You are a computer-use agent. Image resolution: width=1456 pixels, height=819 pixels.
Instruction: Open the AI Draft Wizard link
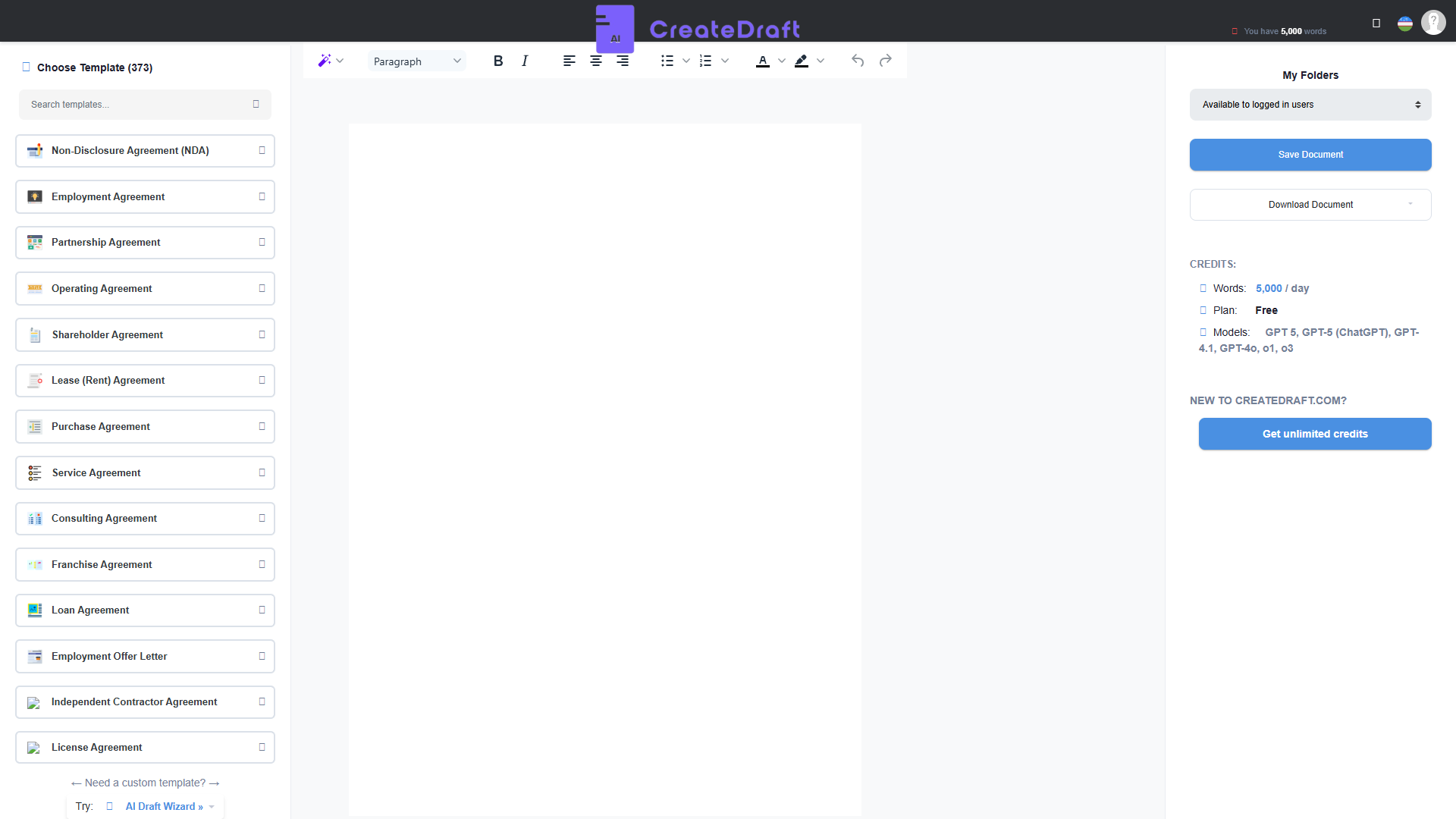point(165,807)
